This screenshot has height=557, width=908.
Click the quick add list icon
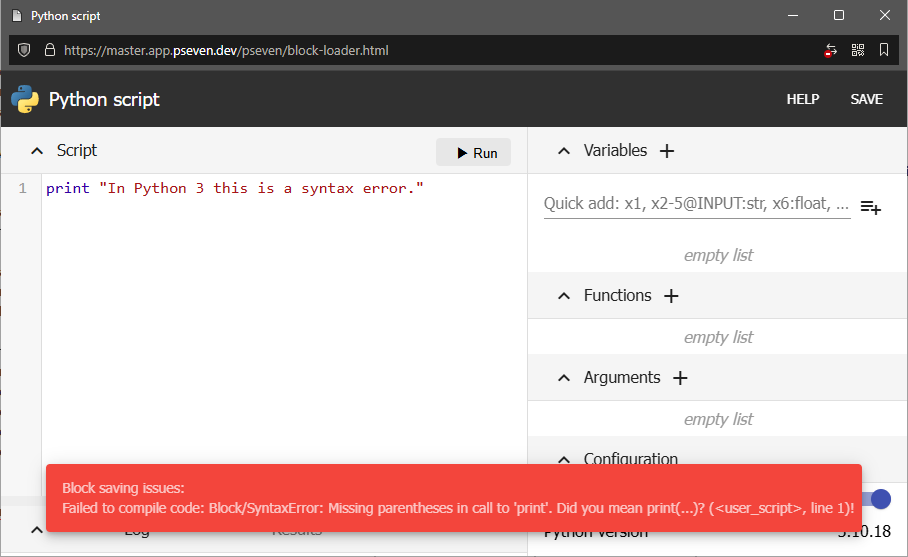pyautogui.click(x=870, y=207)
